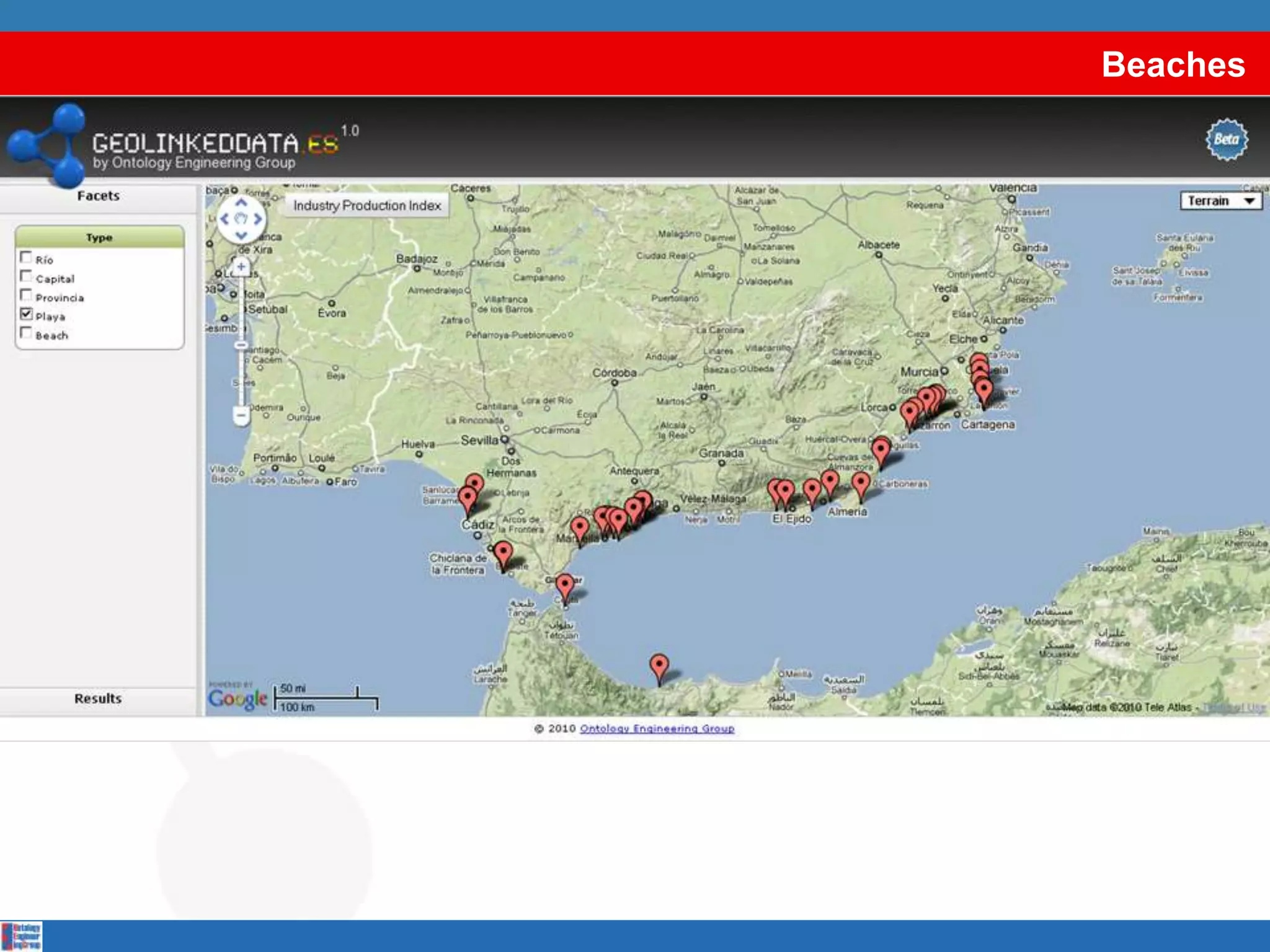The width and height of the screenshot is (1270, 952).
Task: Tick the Provincia facet checkbox
Action: [26, 295]
